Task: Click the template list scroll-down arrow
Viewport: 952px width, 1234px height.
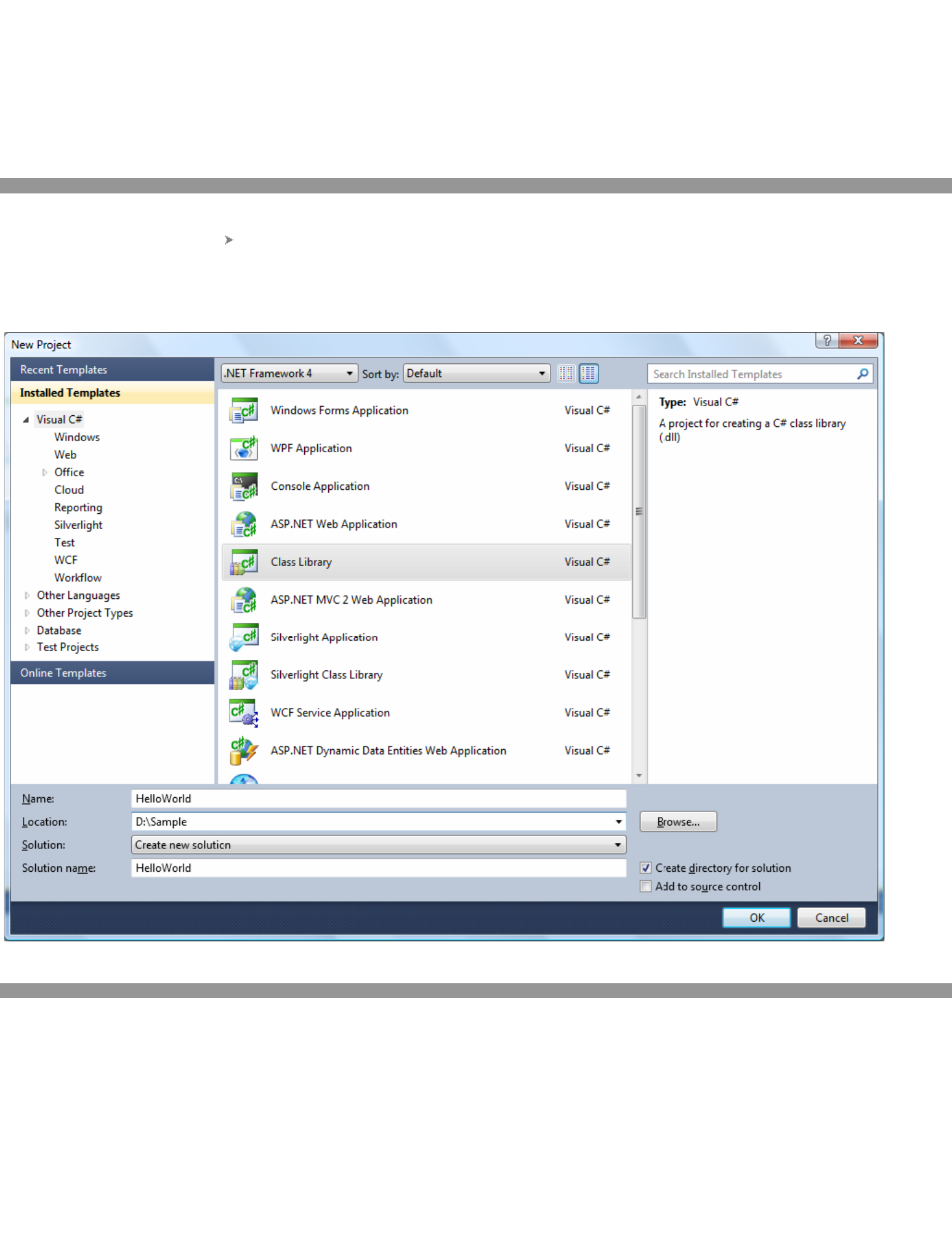Action: [639, 776]
